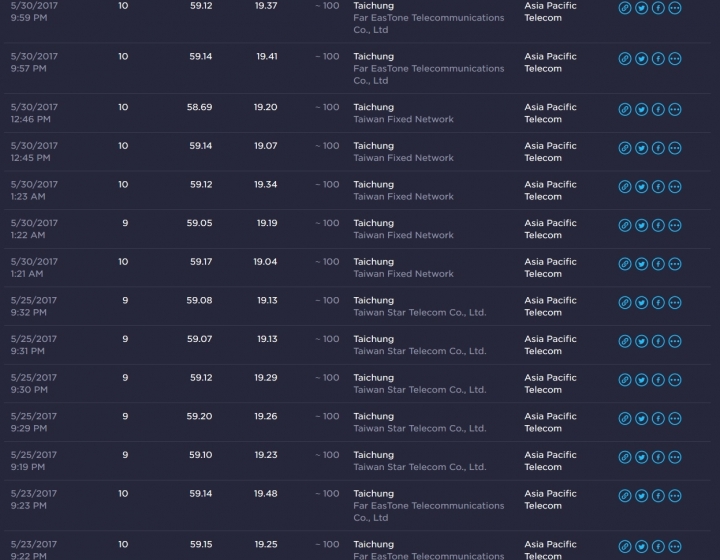720x560 pixels.
Task: Open more options for 5/30/2017 1:23 AM result
Action: click(x=675, y=186)
